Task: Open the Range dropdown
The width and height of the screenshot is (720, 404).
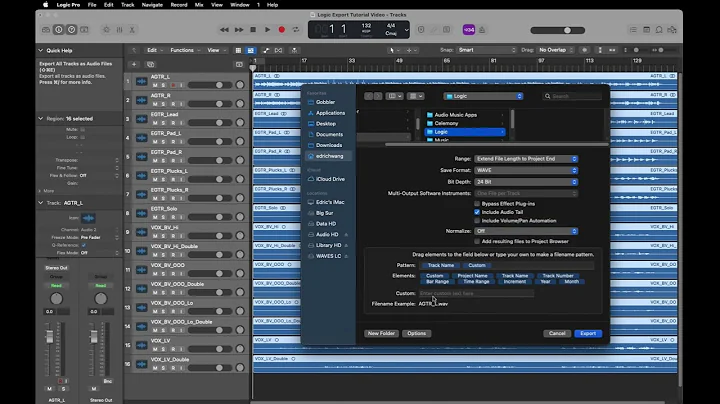Action: click(526, 159)
